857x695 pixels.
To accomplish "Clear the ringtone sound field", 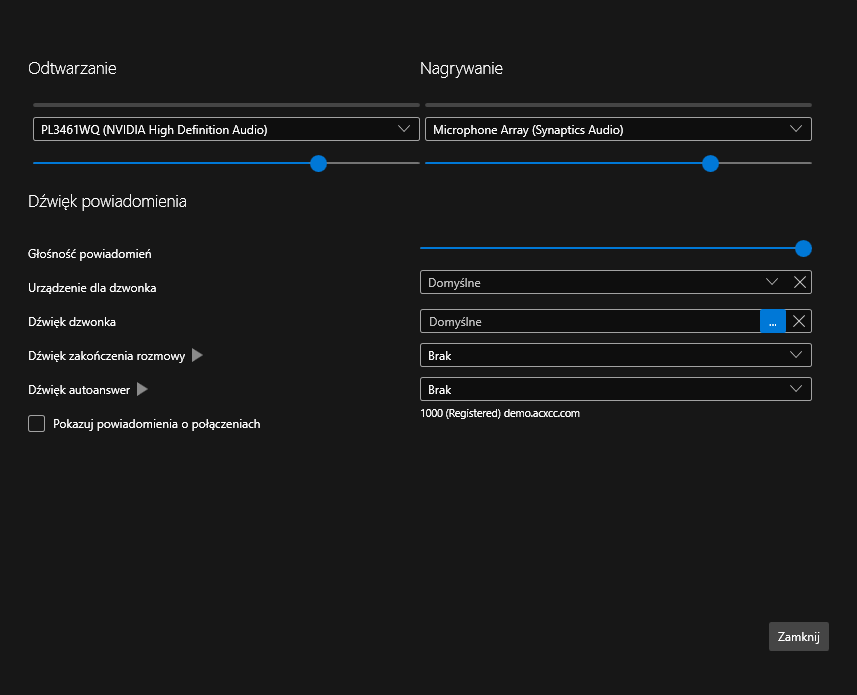I will click(x=798, y=321).
